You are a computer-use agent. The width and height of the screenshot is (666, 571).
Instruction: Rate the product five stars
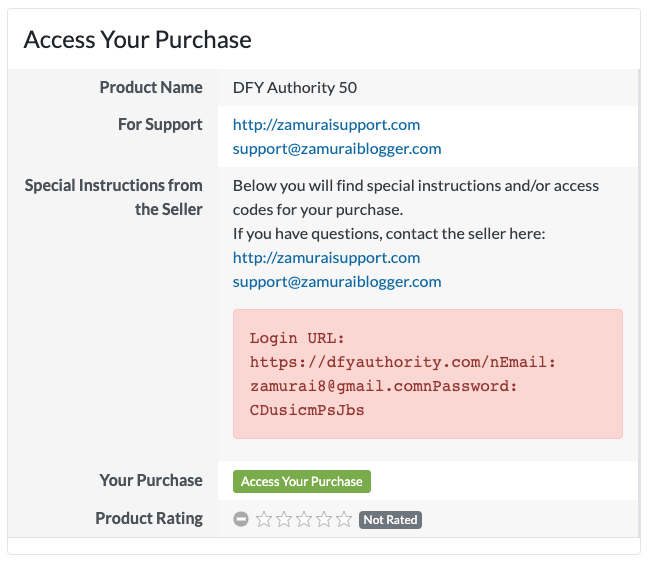point(344,519)
